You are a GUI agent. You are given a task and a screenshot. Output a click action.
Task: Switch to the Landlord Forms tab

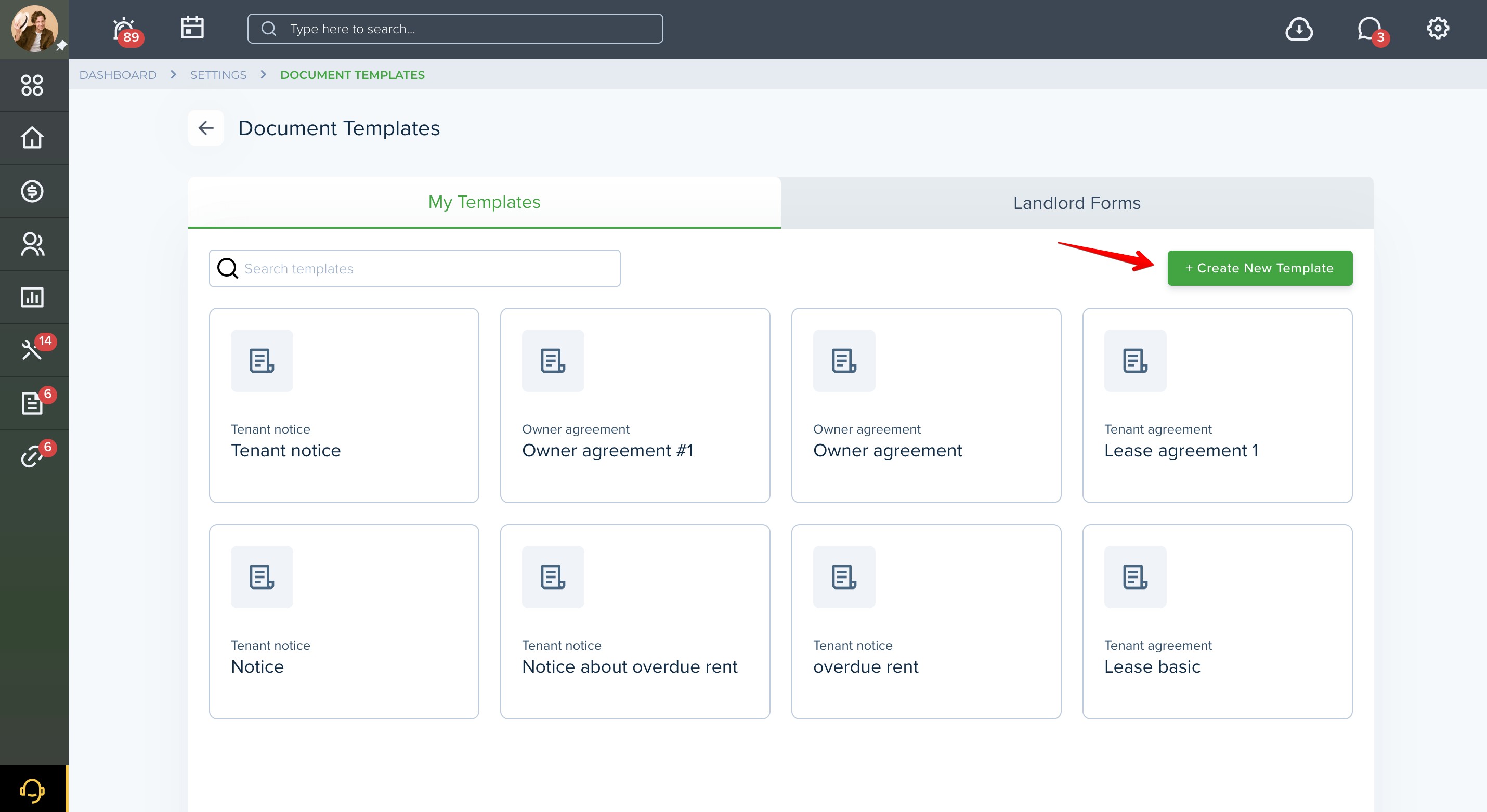pyautogui.click(x=1077, y=203)
